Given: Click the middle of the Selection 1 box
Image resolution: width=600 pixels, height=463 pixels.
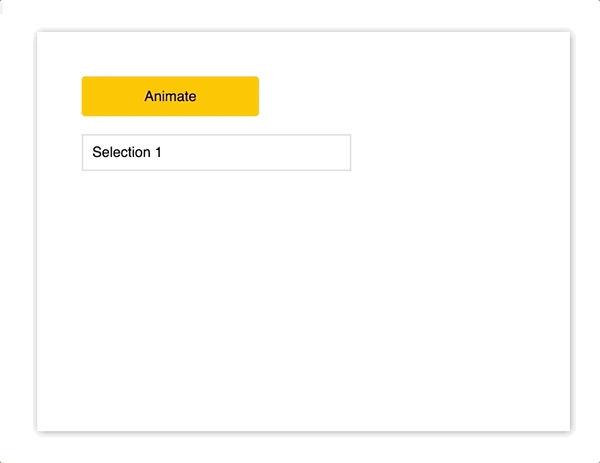Looking at the screenshot, I should pyautogui.click(x=216, y=153).
